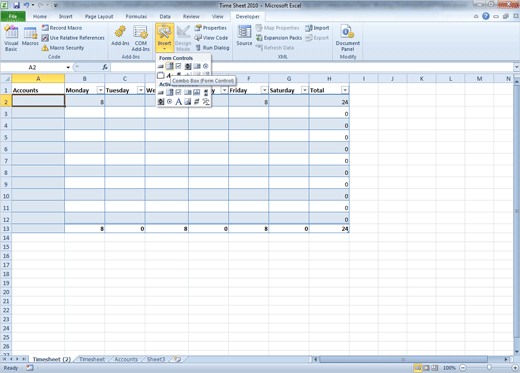Viewport: 520px width, 373px height.
Task: Insert a Button form control
Action: pyautogui.click(x=161, y=66)
